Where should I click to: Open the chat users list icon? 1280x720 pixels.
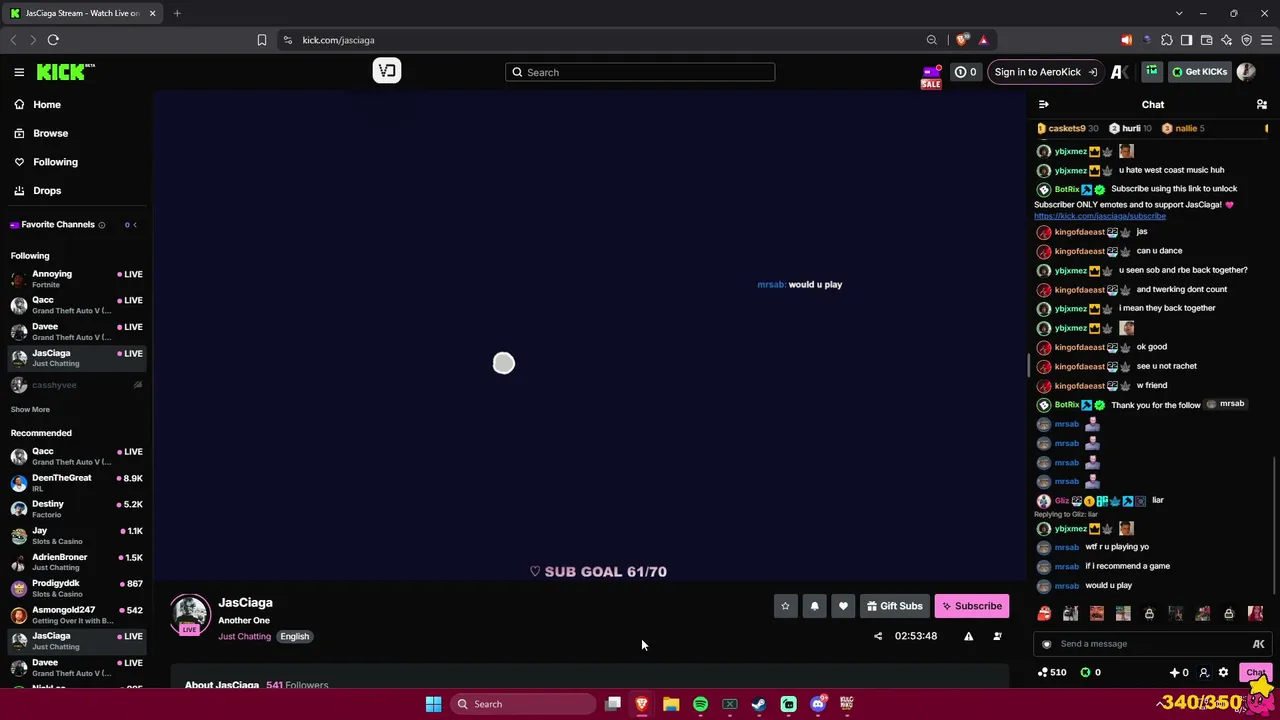(1262, 104)
